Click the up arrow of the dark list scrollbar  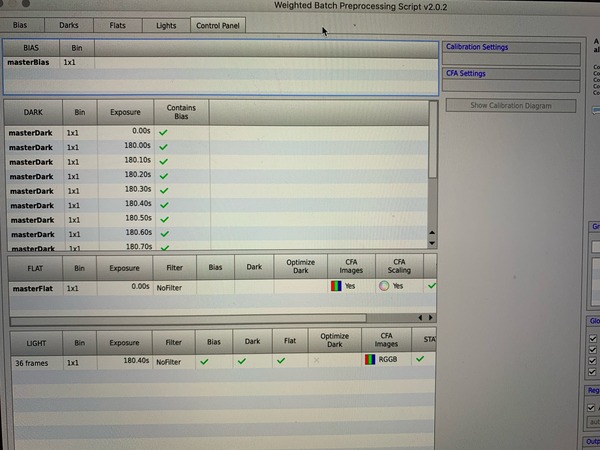[432, 233]
